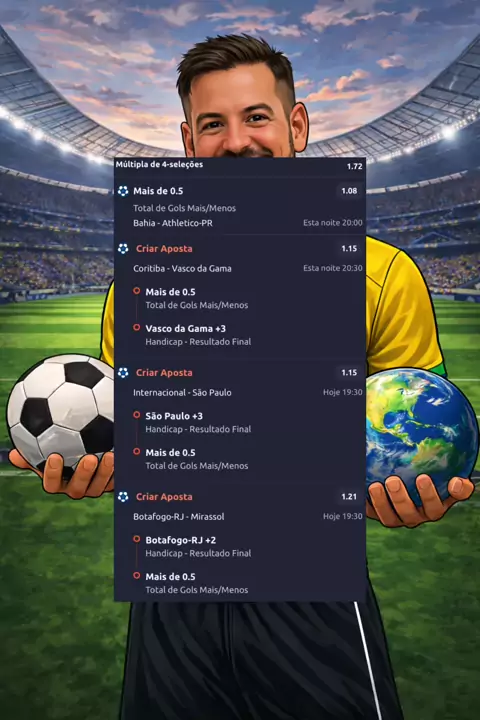Viewport: 480px width, 720px height.
Task: Click soccer ball icon next to Internacional Criar Aposta
Action: (x=123, y=373)
